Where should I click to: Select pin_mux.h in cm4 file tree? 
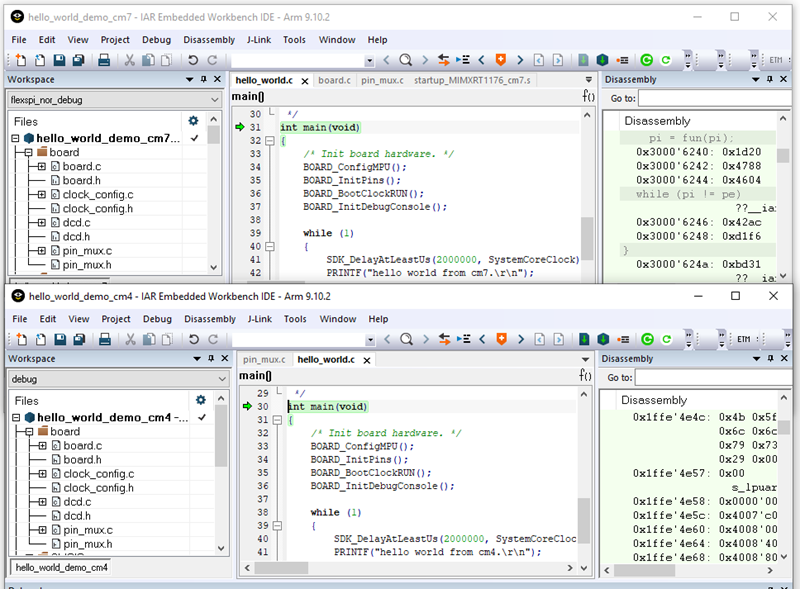click(x=87, y=544)
